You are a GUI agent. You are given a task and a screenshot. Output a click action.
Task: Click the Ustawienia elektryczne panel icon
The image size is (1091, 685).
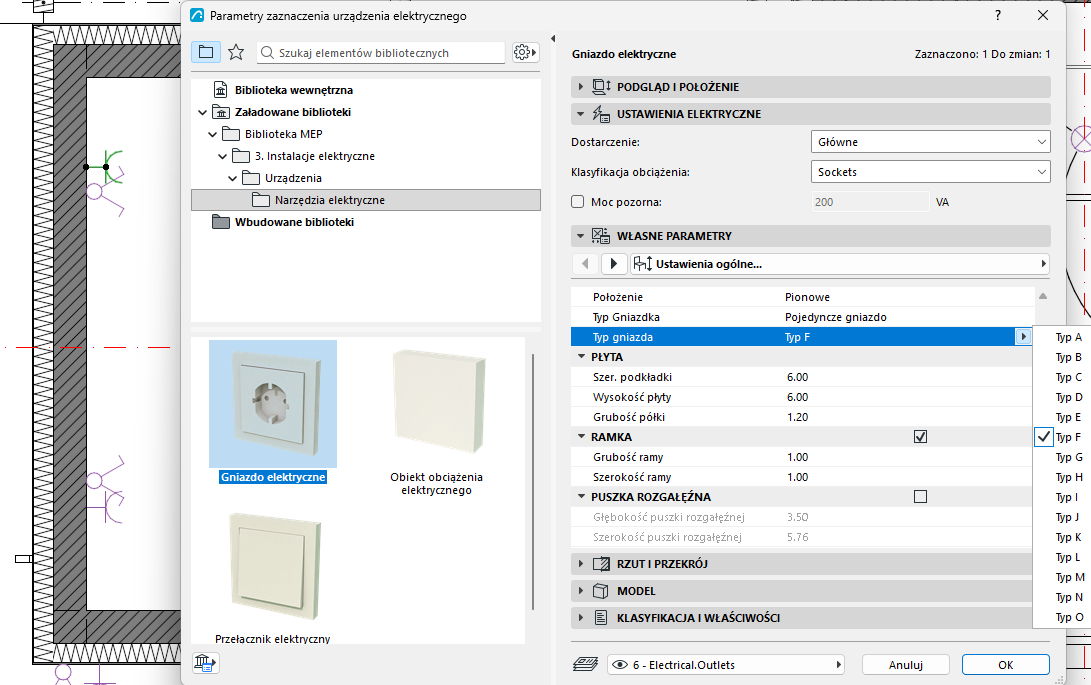click(601, 114)
